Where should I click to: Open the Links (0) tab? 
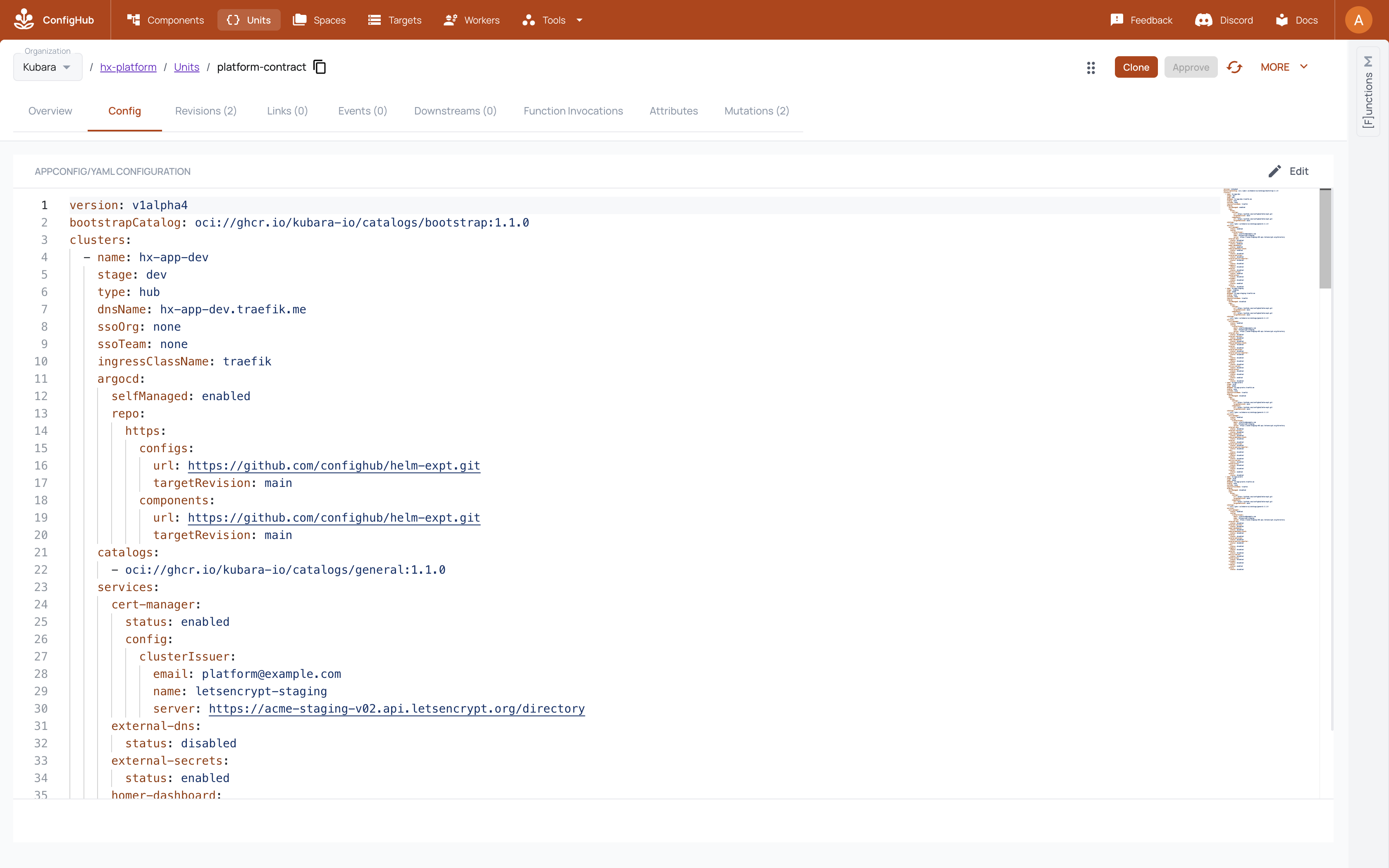click(287, 111)
